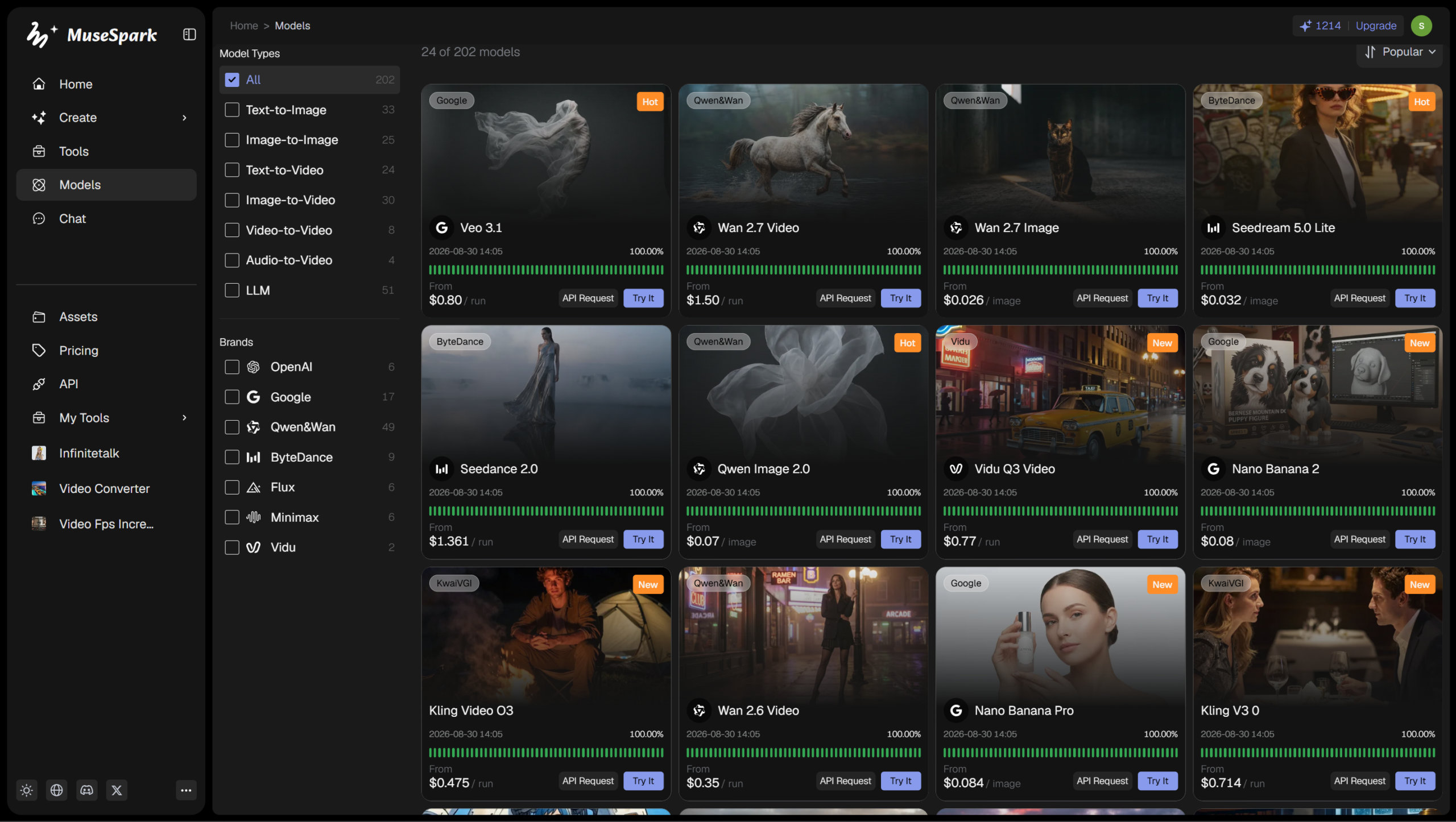Viewport: 1456px width, 822px height.
Task: Open the more options ellipsis button
Action: (x=186, y=790)
